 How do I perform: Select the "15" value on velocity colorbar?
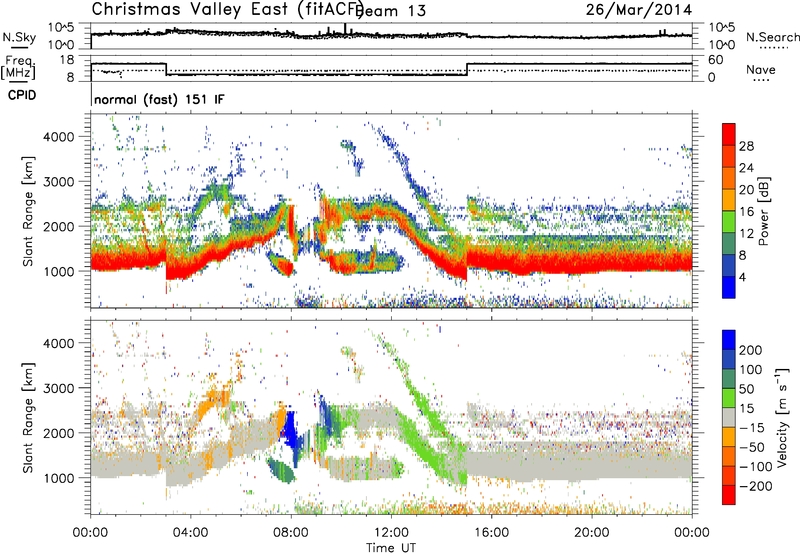[746, 409]
